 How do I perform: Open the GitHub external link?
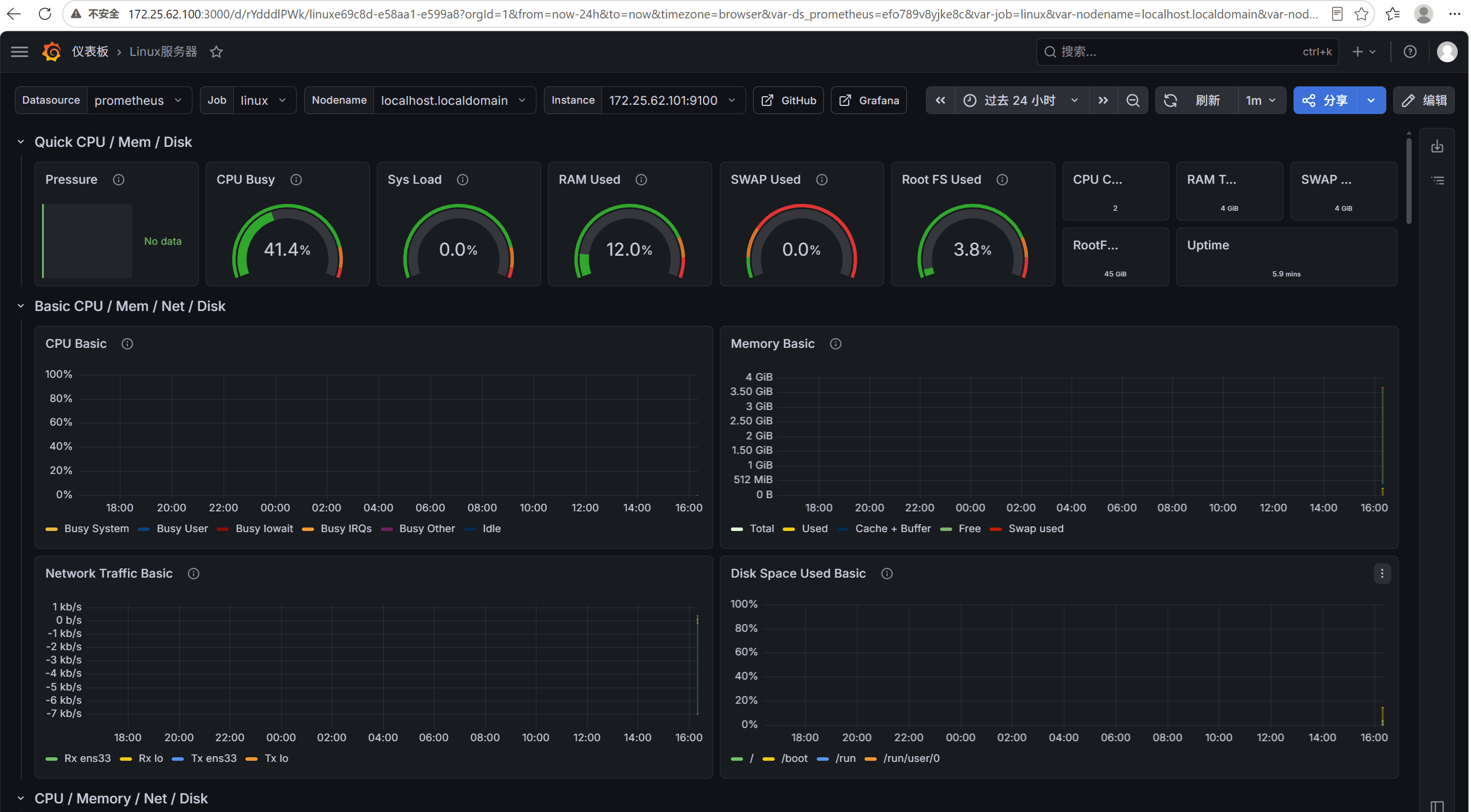pos(788,100)
